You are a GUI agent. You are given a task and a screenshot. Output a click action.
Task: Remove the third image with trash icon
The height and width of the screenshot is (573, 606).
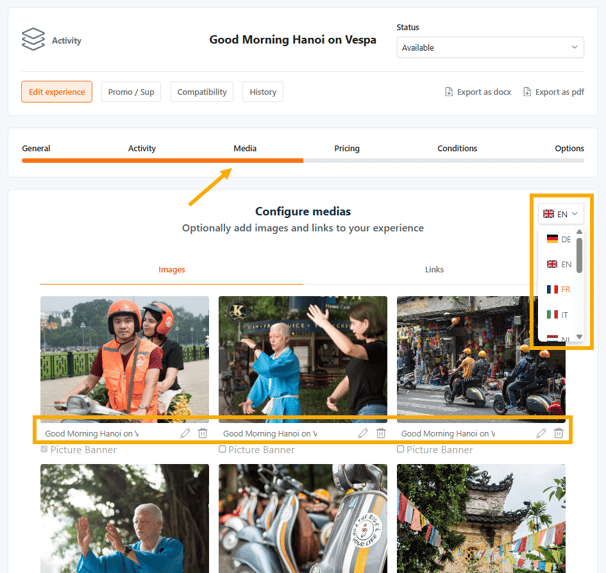559,433
